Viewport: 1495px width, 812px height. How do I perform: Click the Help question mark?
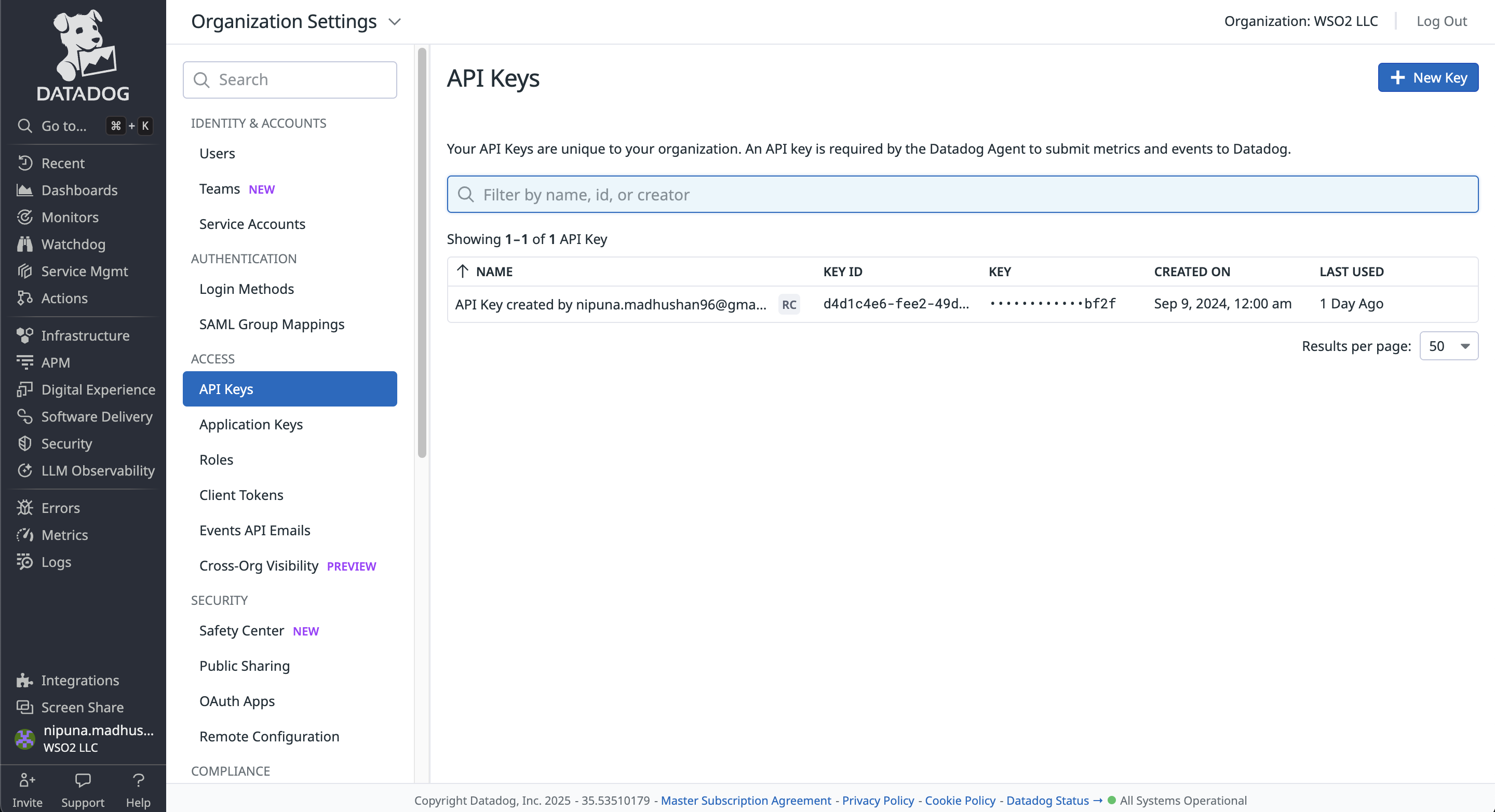pos(138,781)
